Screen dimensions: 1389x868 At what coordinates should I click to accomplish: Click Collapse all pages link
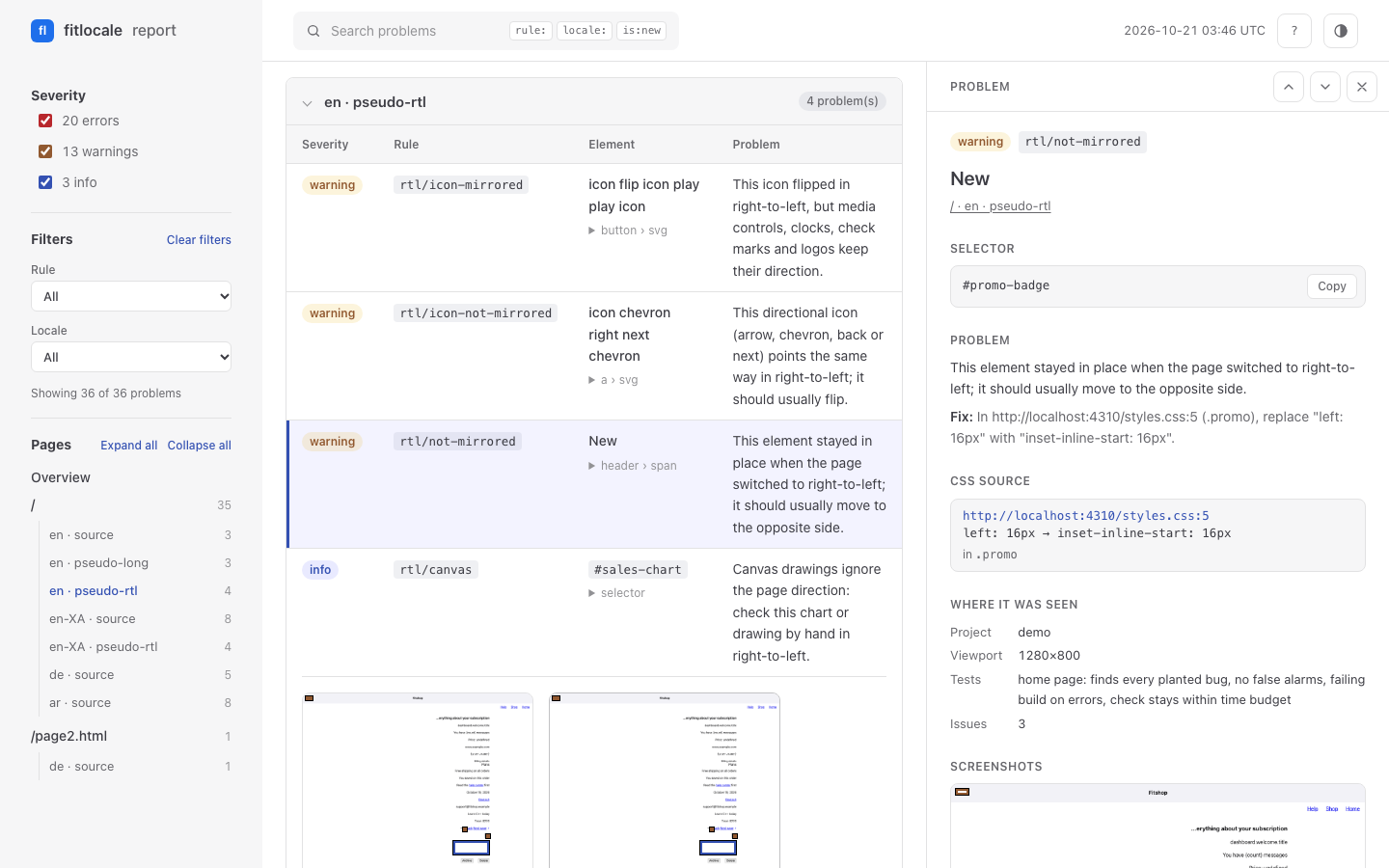[x=200, y=446]
